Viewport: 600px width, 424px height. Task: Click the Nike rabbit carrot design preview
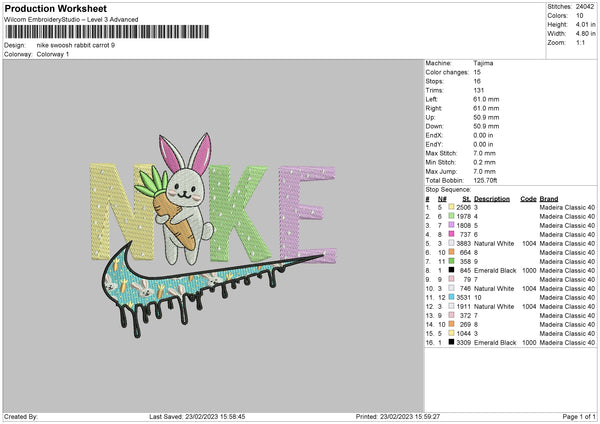point(213,234)
